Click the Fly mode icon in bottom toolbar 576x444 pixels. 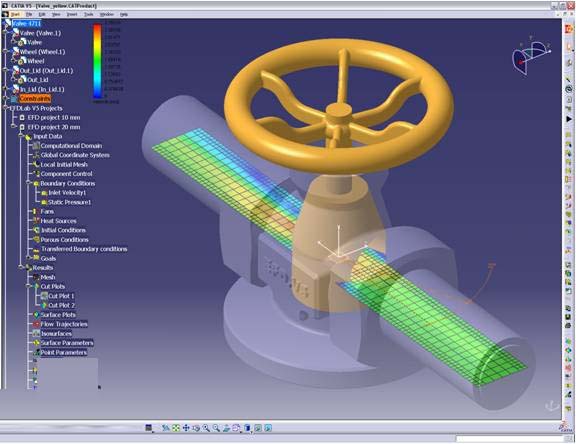tap(166, 428)
